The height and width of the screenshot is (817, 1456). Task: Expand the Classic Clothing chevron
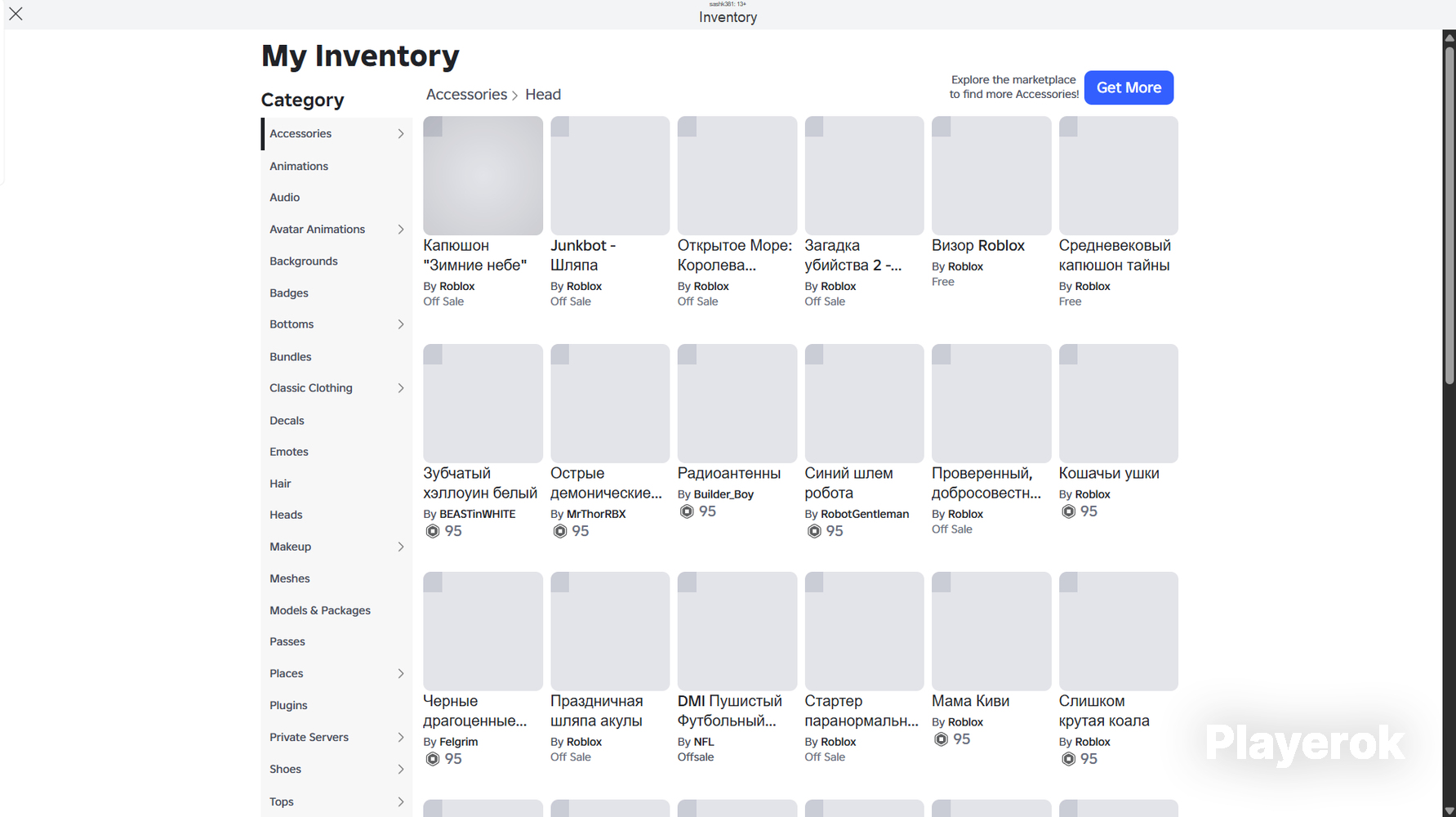401,388
